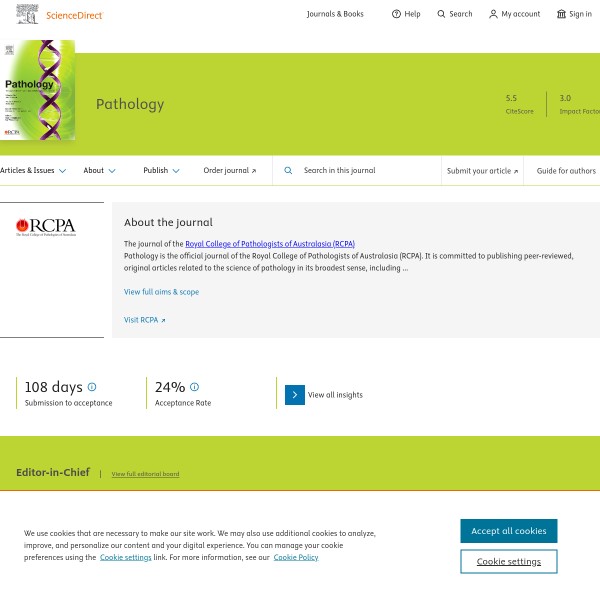Viewport: 600px width, 600px height.
Task: Open My account user icon
Action: (x=493, y=14)
